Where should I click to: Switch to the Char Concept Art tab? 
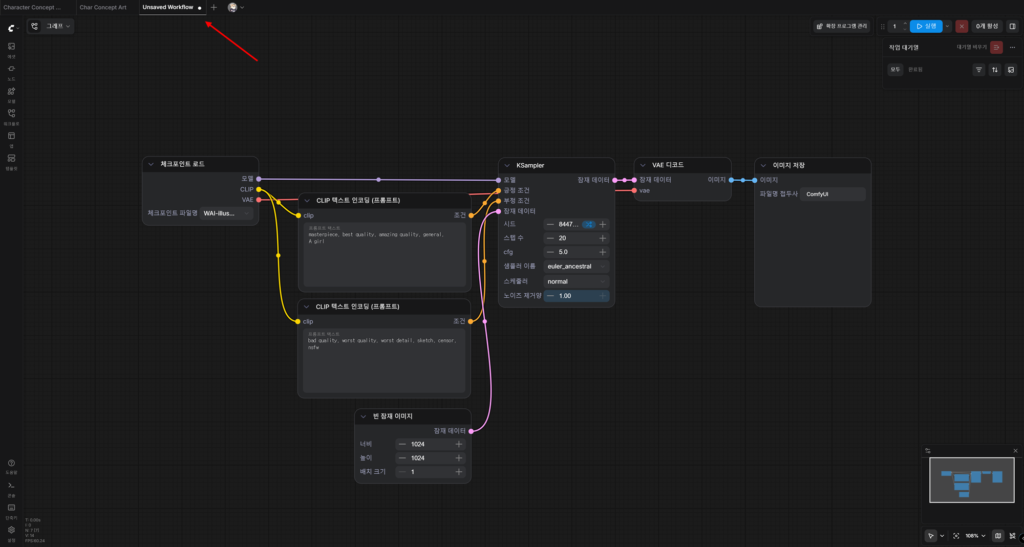[x=103, y=7]
